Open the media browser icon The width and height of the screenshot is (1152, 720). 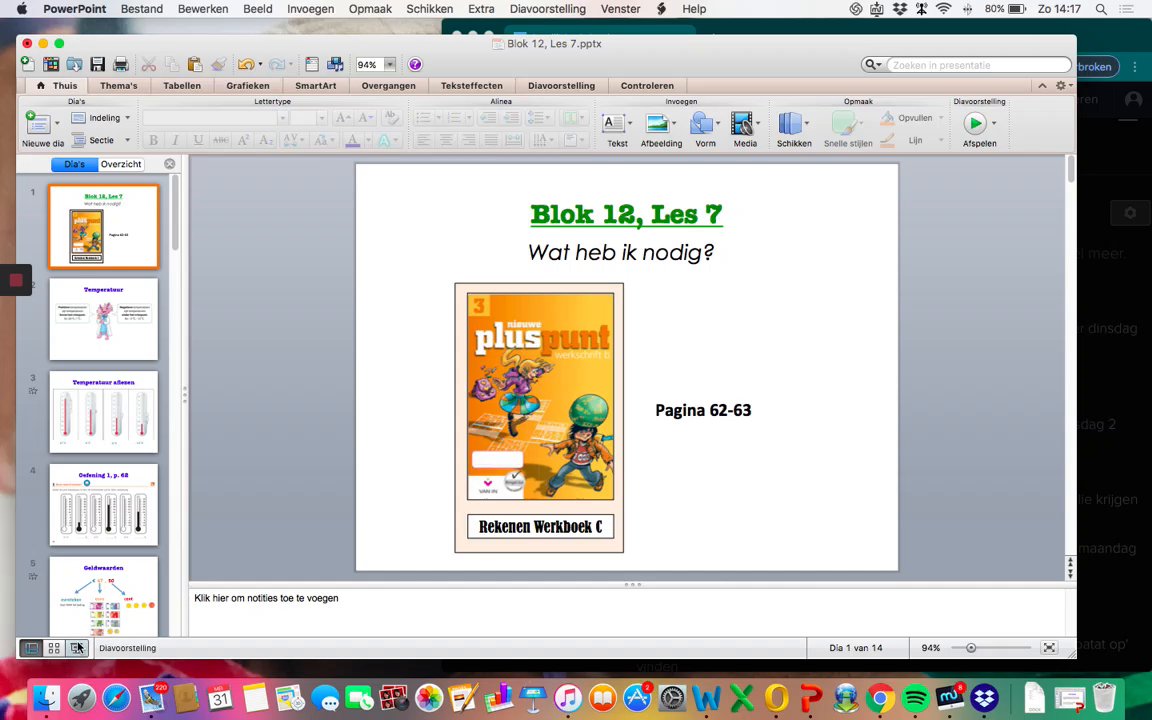(x=335, y=64)
